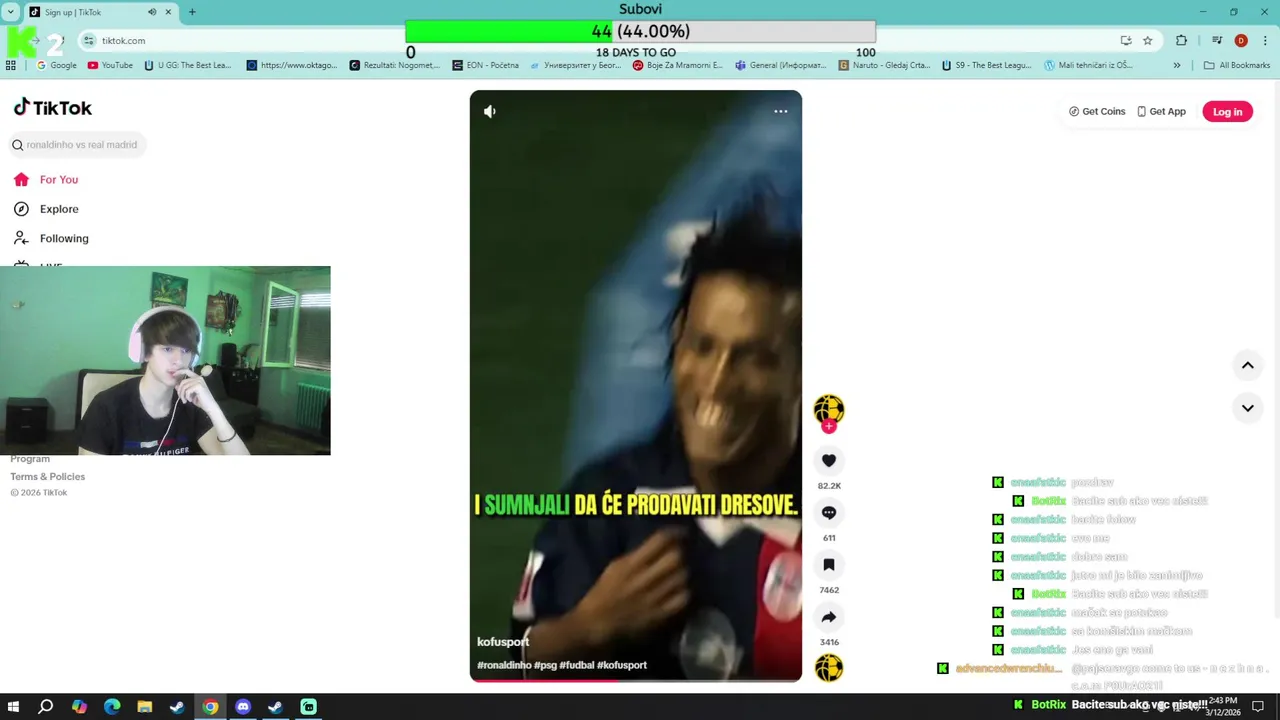Expand the tab search dropdown
Viewport: 1280px width, 720px height.
click(10, 12)
